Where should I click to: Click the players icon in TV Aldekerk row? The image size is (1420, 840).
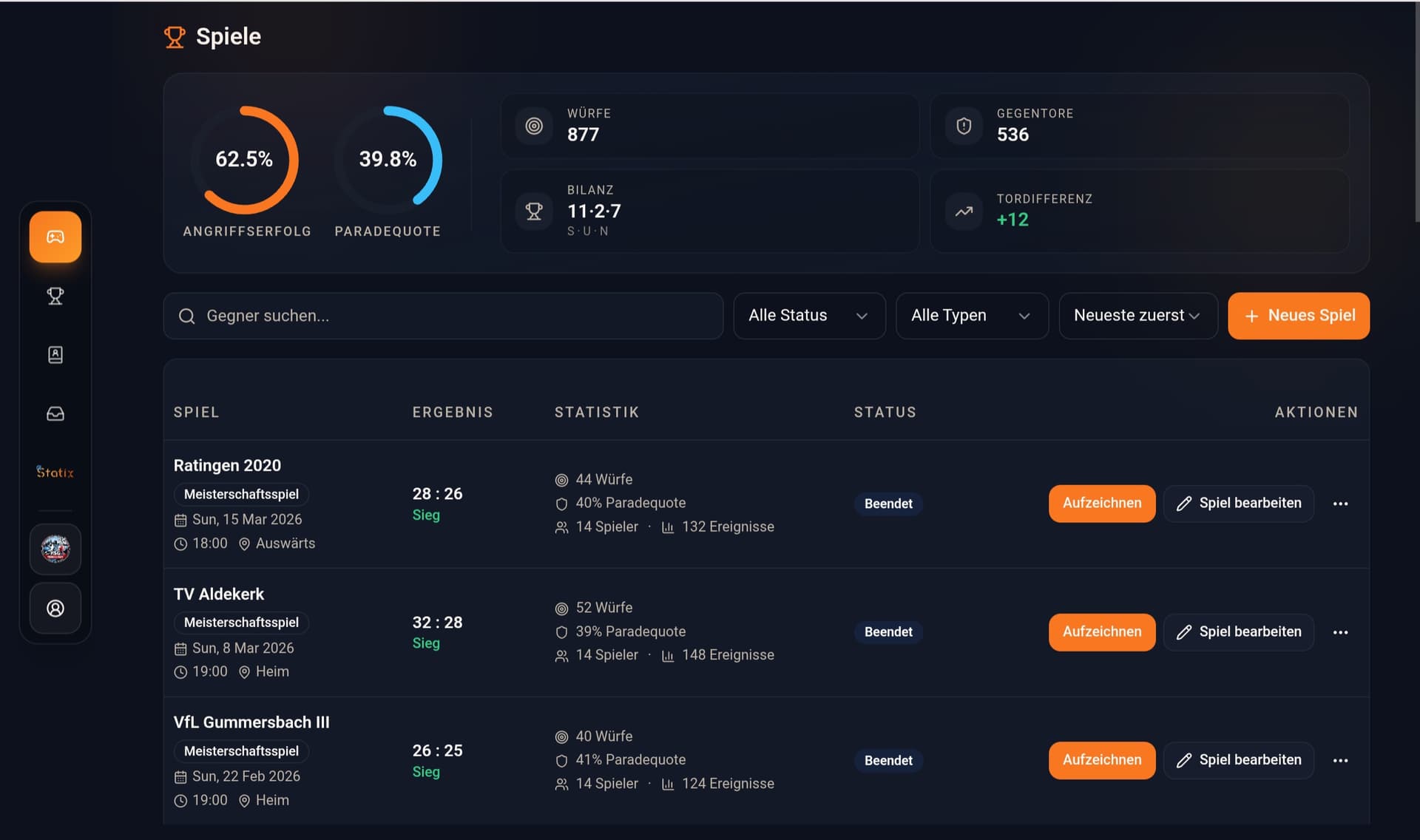[561, 657]
